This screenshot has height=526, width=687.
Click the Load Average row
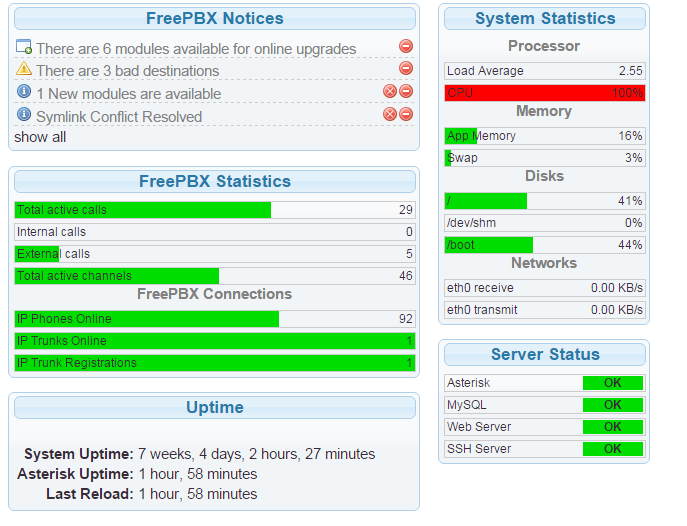point(545,71)
